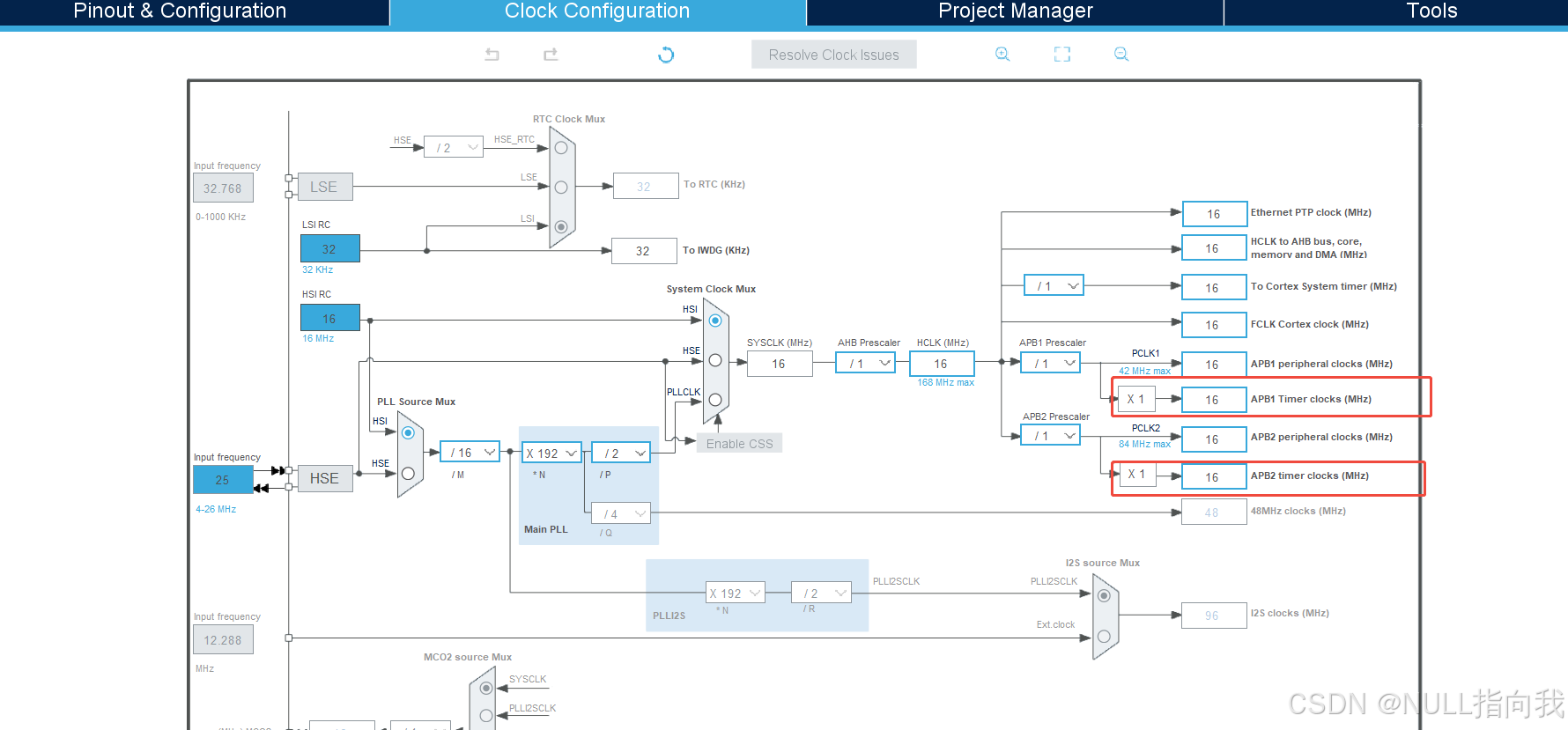Select HSI in System Clock Mux
1568x730 pixels.
(715, 321)
